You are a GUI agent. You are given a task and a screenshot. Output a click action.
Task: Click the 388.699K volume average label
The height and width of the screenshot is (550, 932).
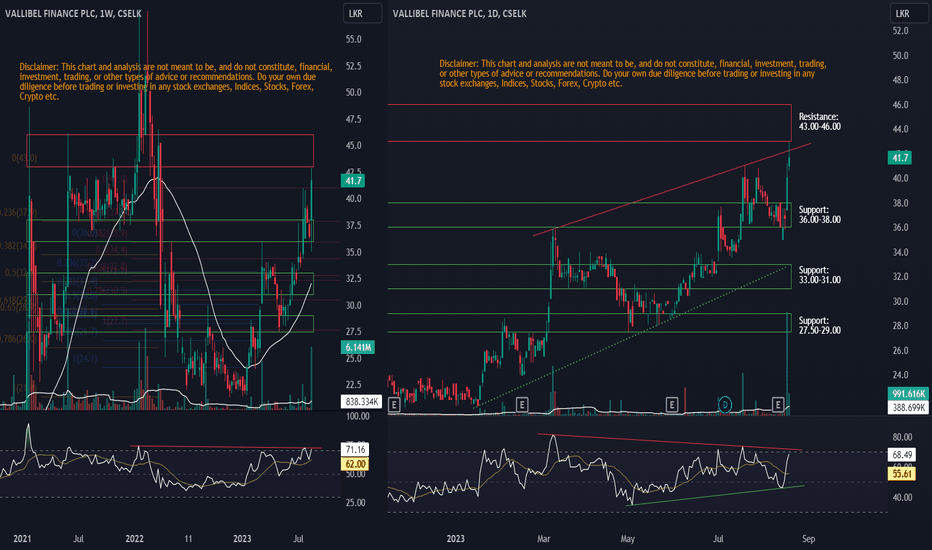908,407
